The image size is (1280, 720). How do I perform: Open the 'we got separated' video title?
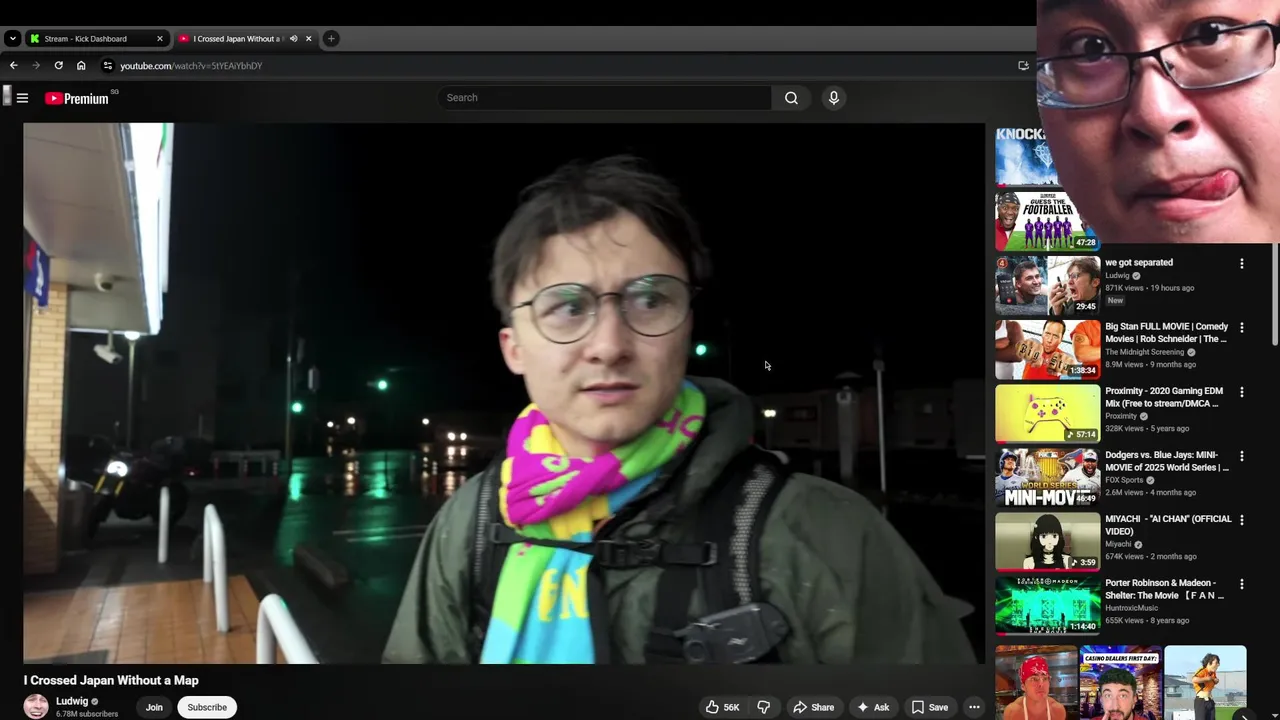tap(1139, 263)
